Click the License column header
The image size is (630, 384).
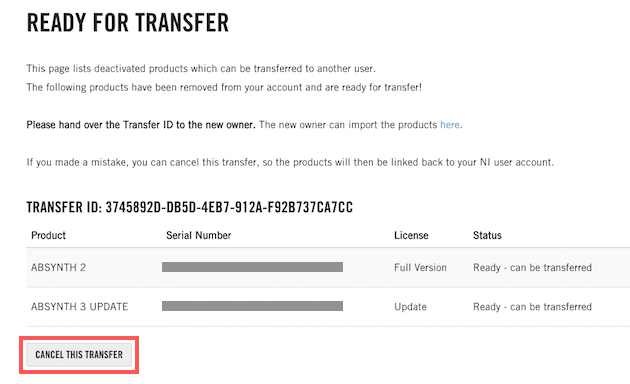[411, 235]
